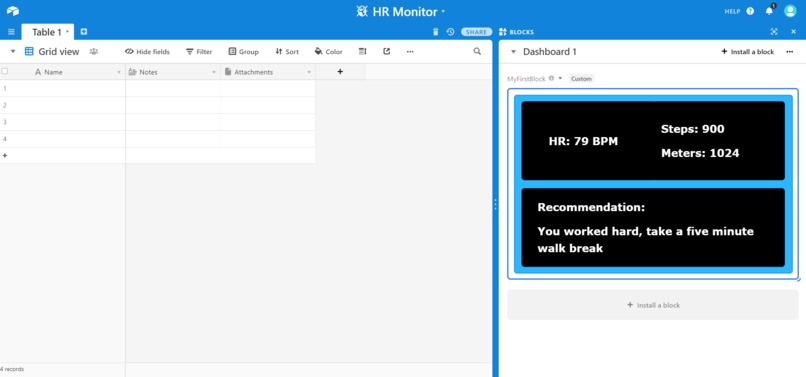Expand the views sidebar arrow
The height and width of the screenshot is (377, 806).
(x=13, y=51)
